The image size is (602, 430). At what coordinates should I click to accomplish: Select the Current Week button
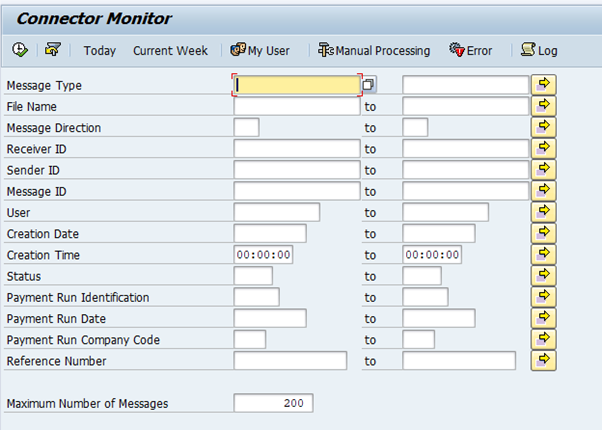(x=170, y=50)
